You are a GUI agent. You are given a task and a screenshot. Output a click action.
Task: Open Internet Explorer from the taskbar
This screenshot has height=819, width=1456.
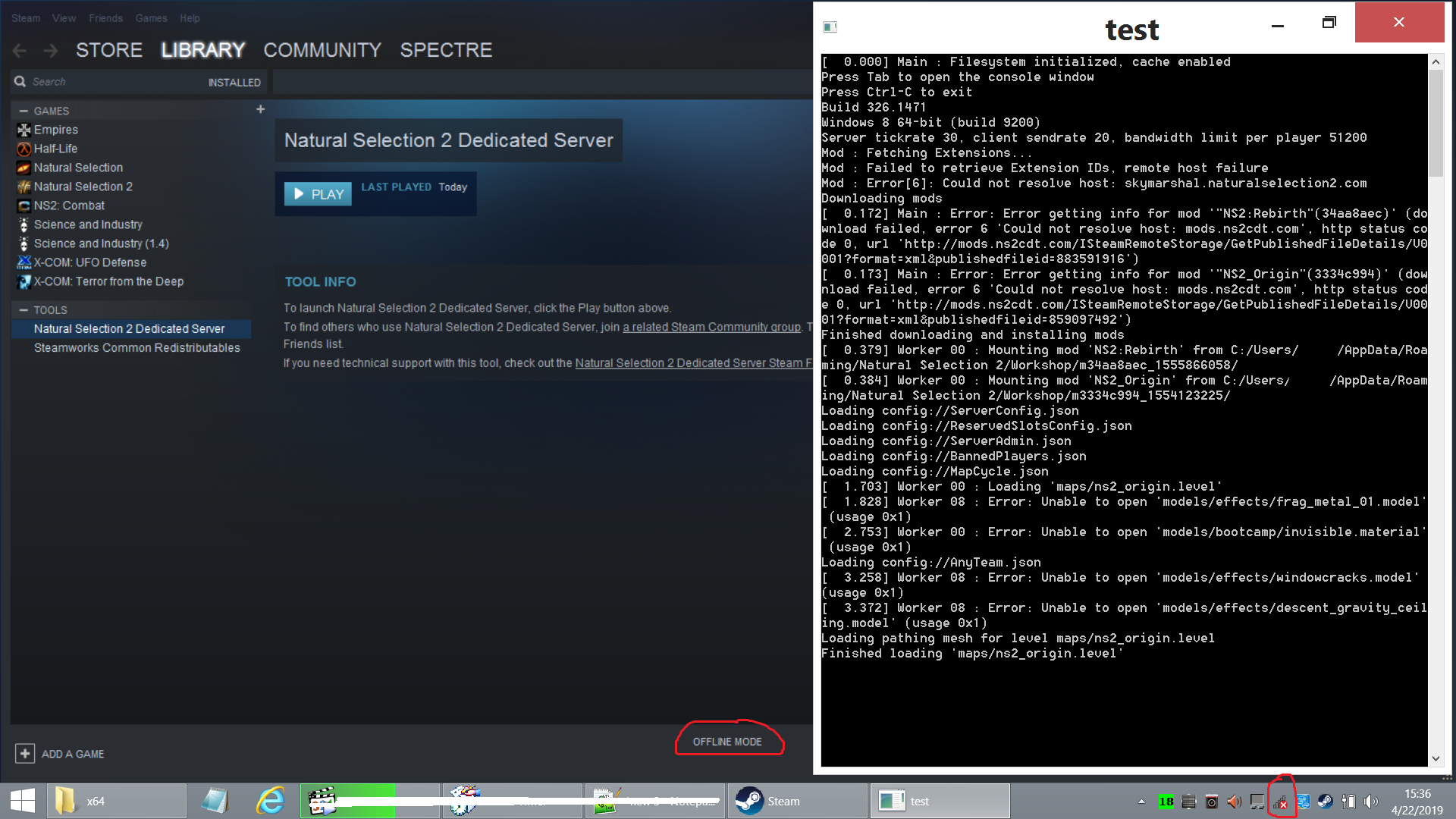click(x=270, y=801)
